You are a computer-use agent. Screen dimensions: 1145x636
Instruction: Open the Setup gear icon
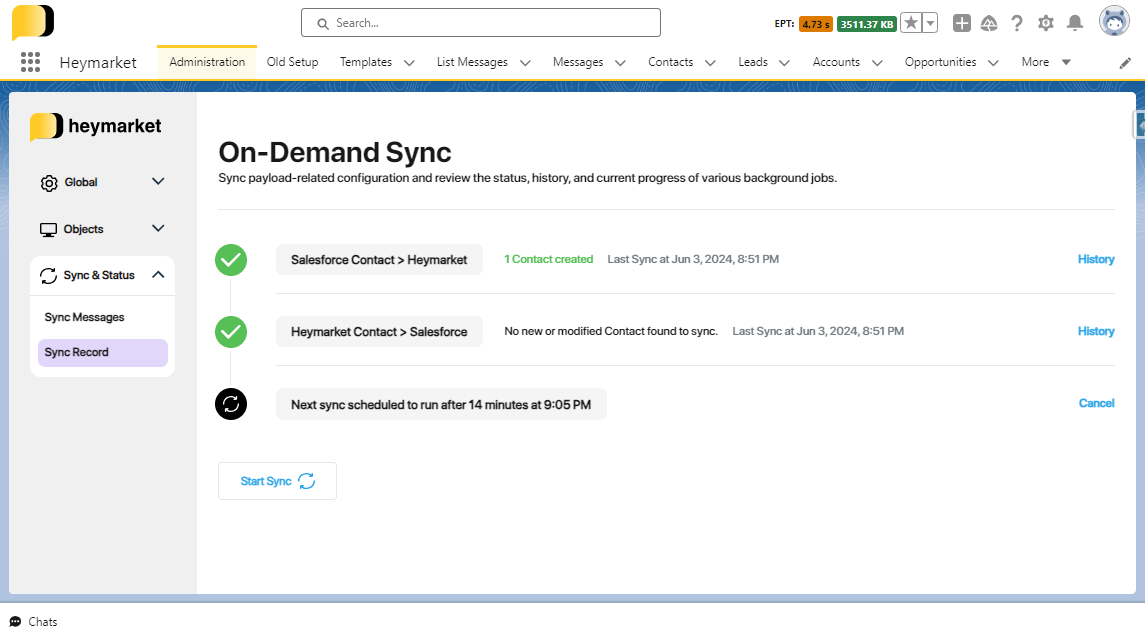click(x=1046, y=23)
